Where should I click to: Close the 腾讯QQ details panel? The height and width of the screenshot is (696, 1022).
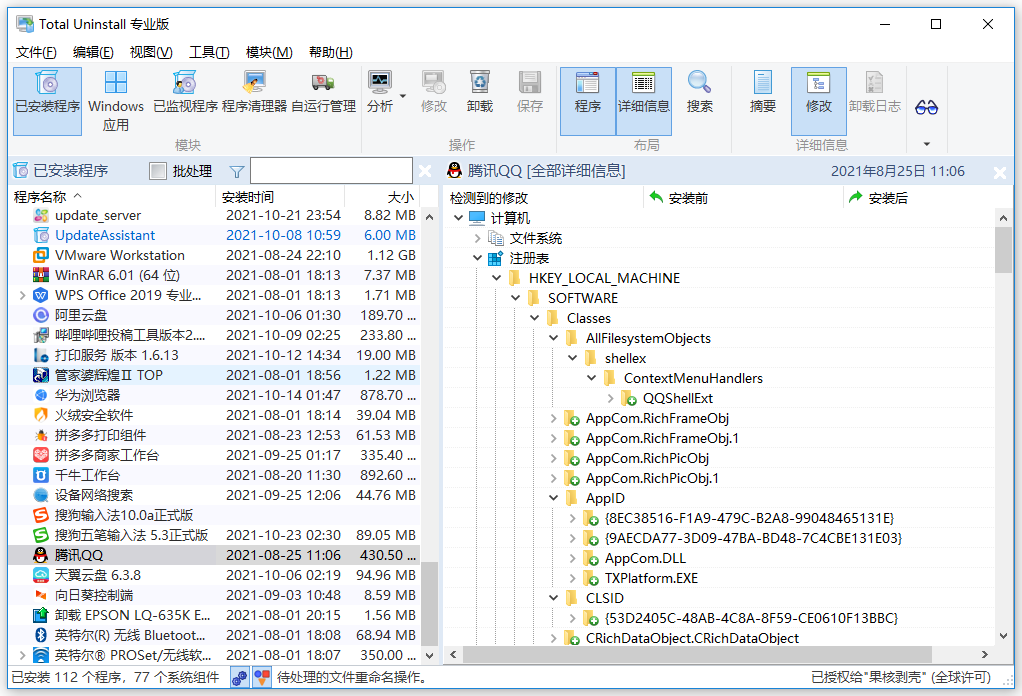pyautogui.click(x=1000, y=172)
